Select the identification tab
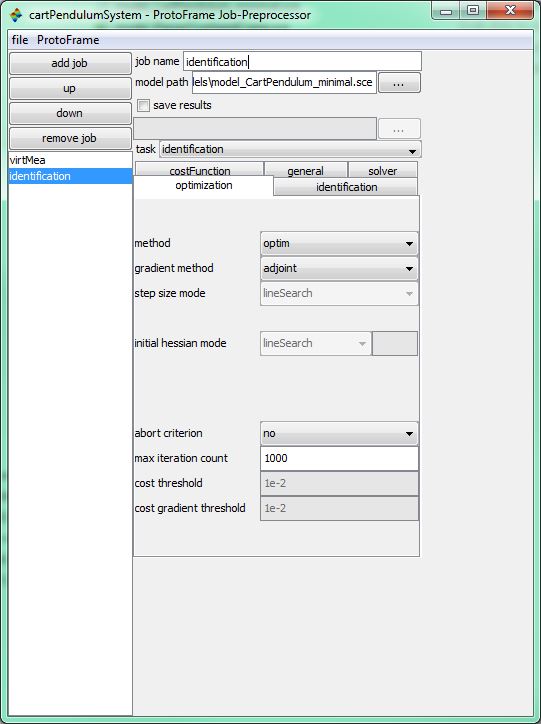This screenshot has height=724, width=541. point(346,187)
